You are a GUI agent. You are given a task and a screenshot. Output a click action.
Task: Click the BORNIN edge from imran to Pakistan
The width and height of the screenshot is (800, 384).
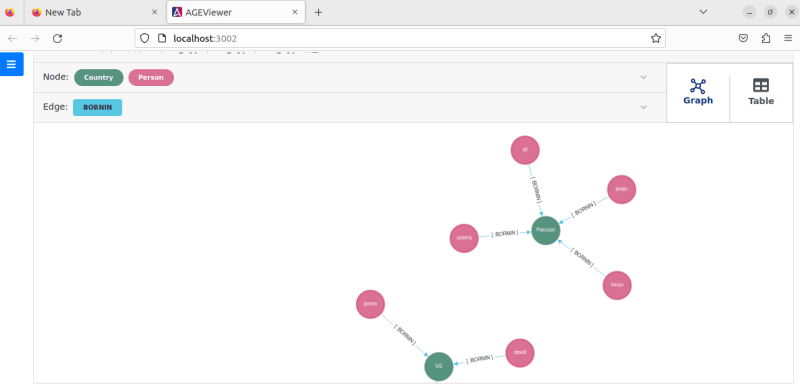coord(582,258)
